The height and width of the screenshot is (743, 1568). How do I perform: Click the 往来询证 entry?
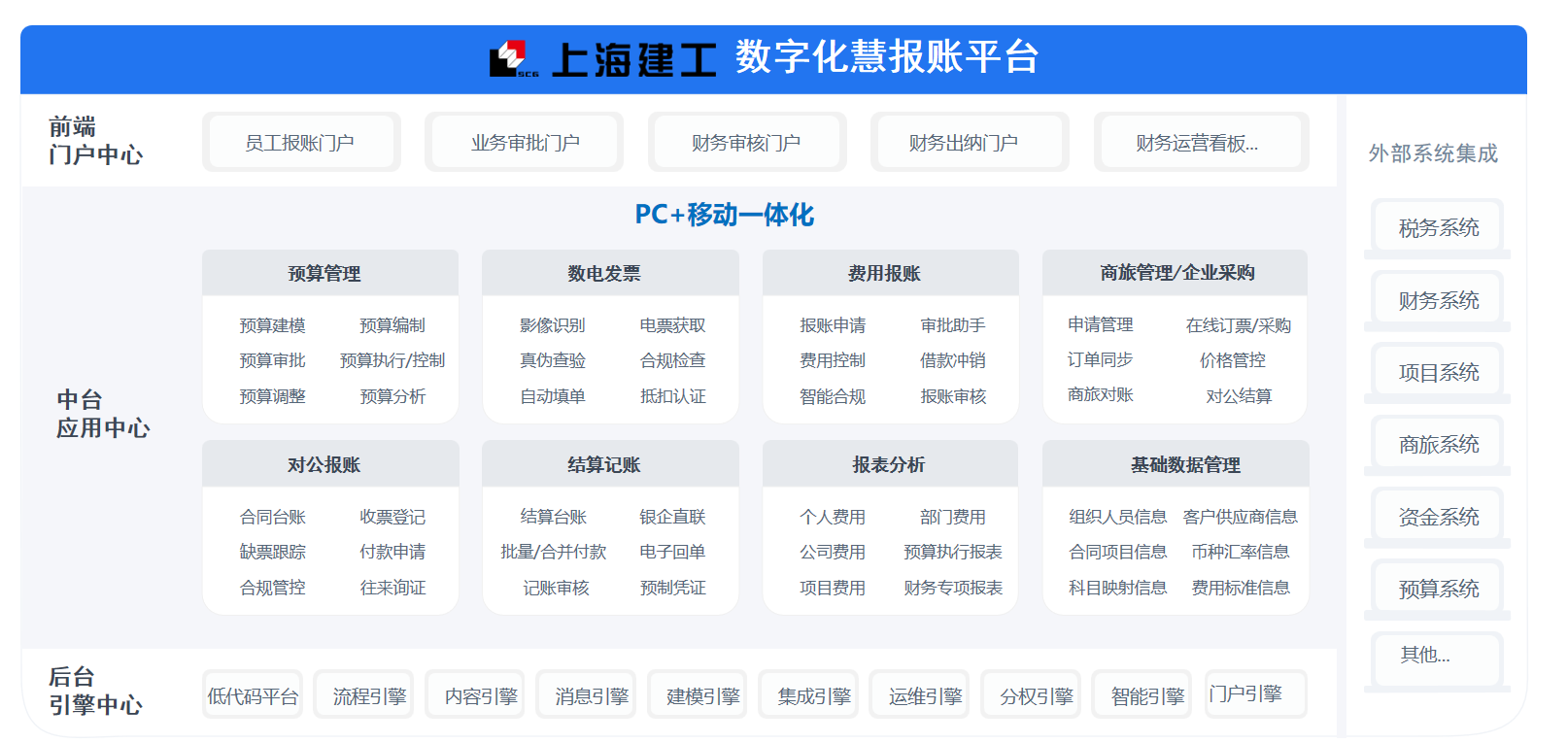click(x=392, y=588)
